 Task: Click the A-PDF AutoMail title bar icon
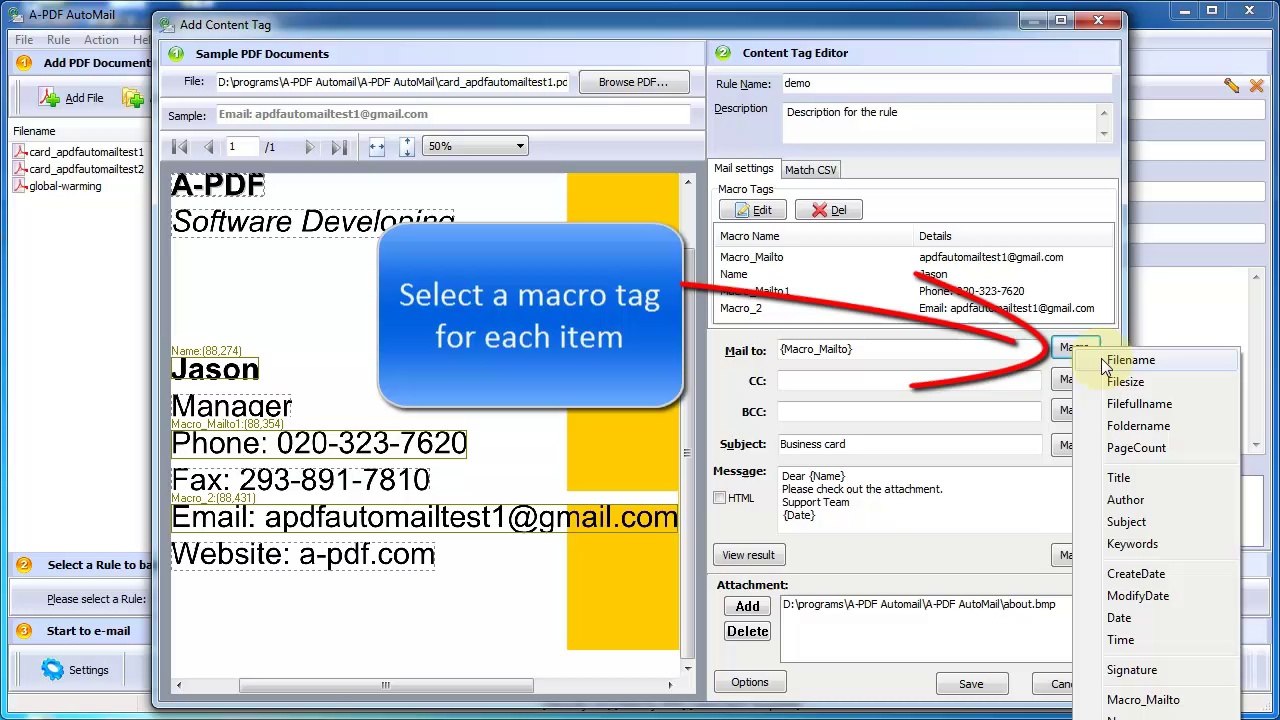14,14
